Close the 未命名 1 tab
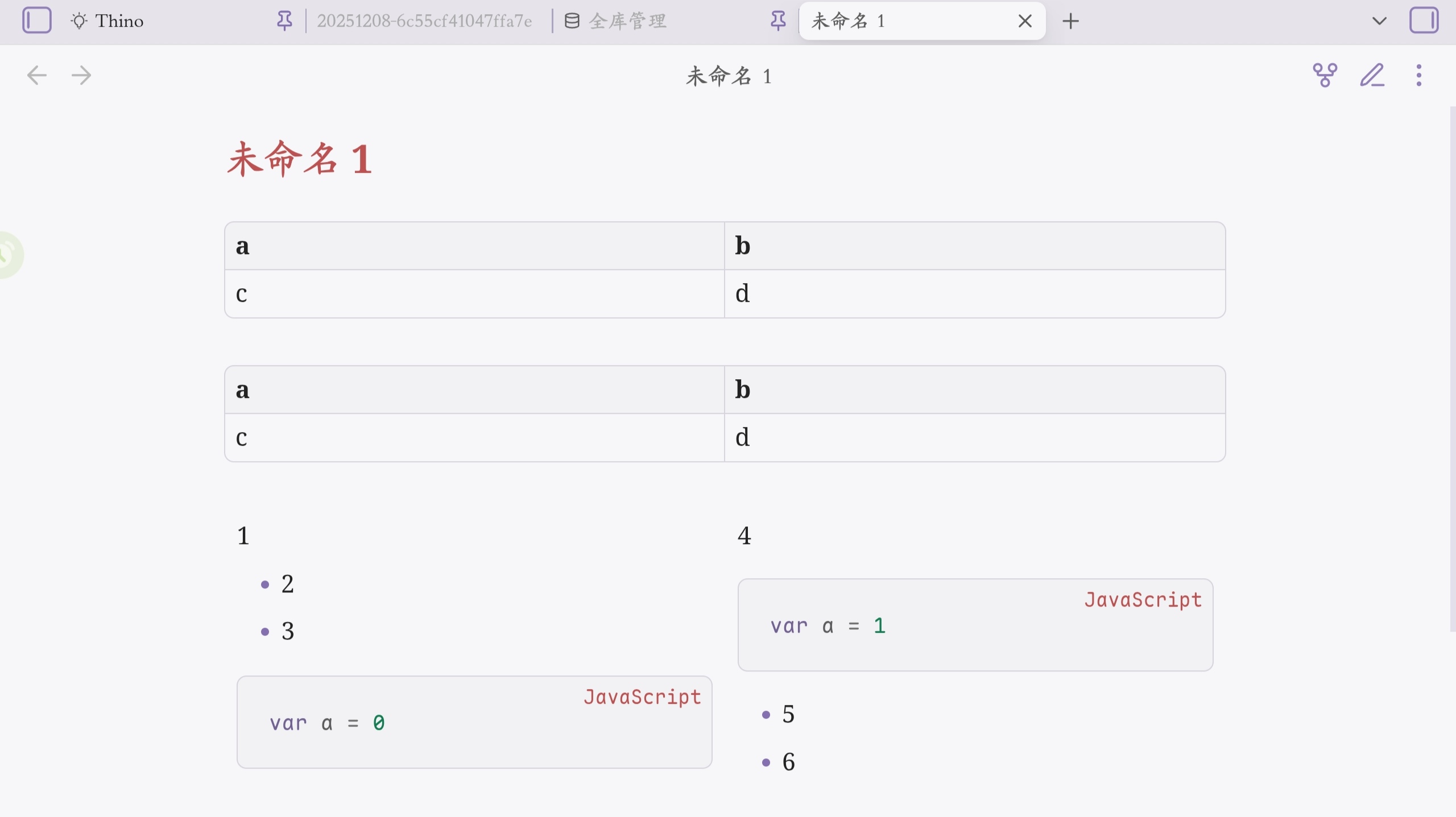 (1025, 21)
